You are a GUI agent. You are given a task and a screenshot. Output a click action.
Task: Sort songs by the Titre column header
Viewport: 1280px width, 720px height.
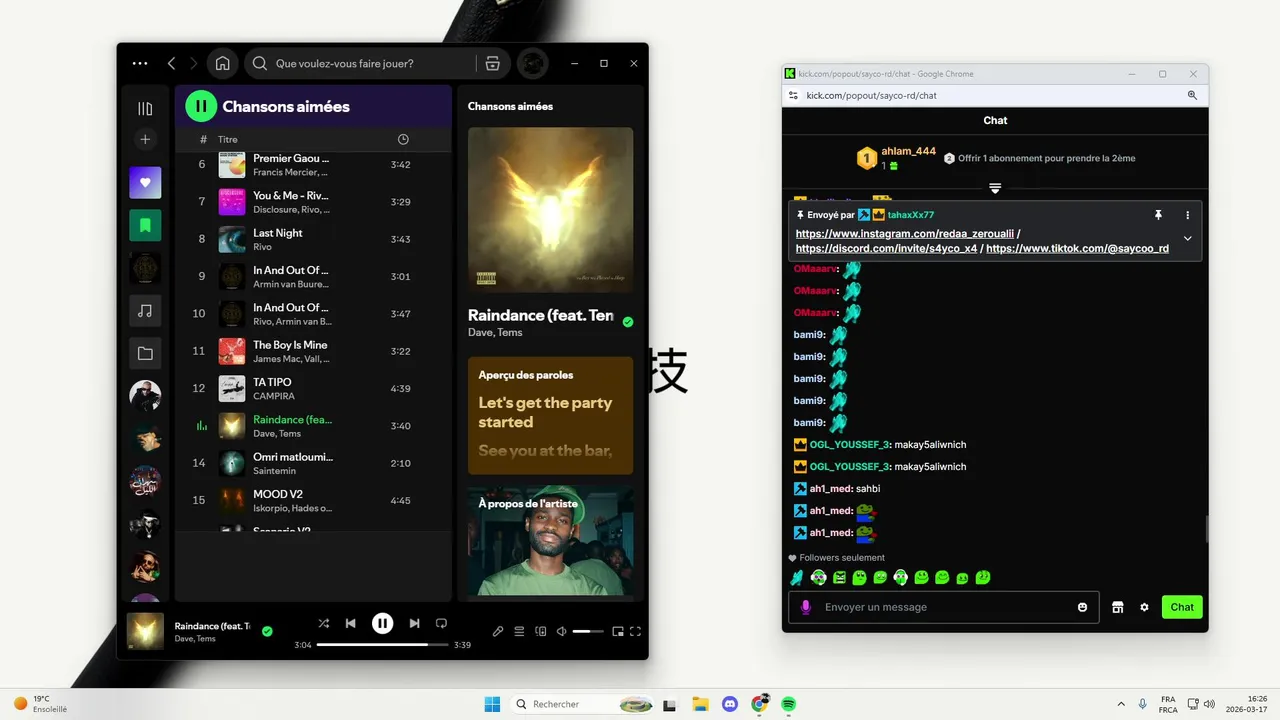coord(228,139)
